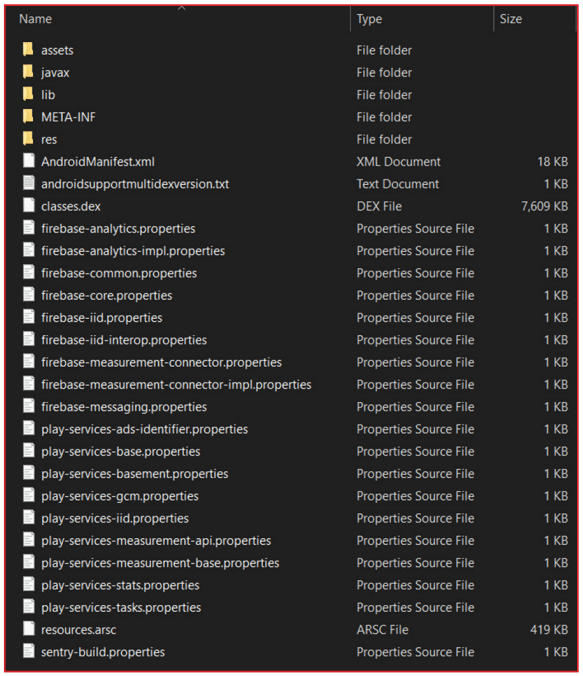Click the firebase-analytics.properties file icon
Screen dimensions: 583x676
pyautogui.click(x=28, y=228)
